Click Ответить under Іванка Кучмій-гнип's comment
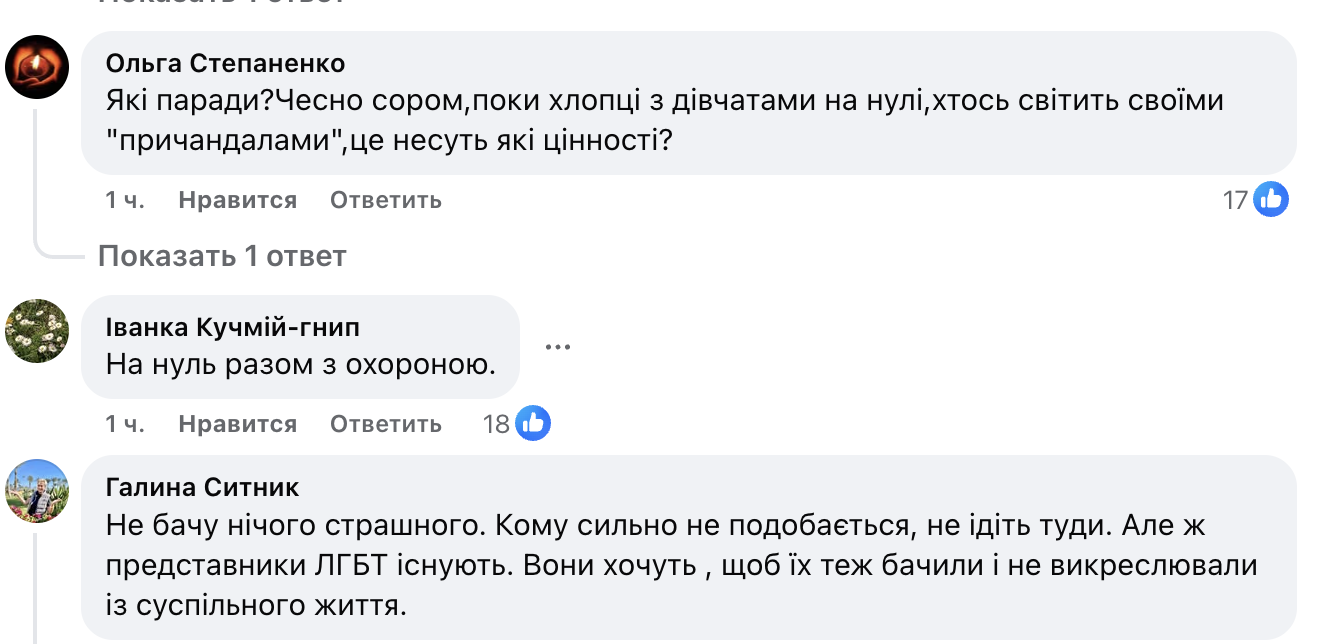The width and height of the screenshot is (1322, 644). (385, 424)
